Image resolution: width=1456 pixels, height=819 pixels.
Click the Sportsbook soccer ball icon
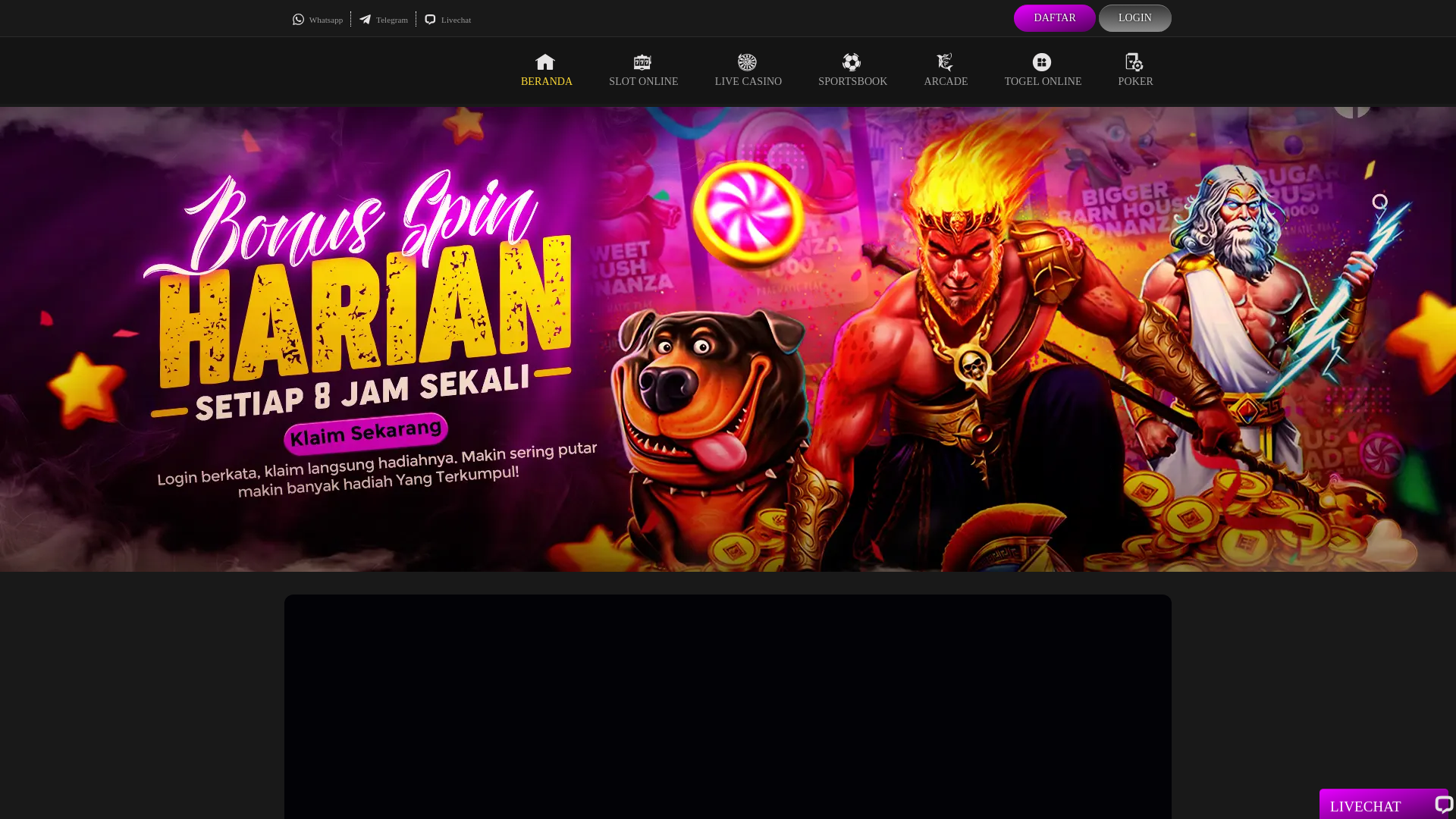[852, 62]
